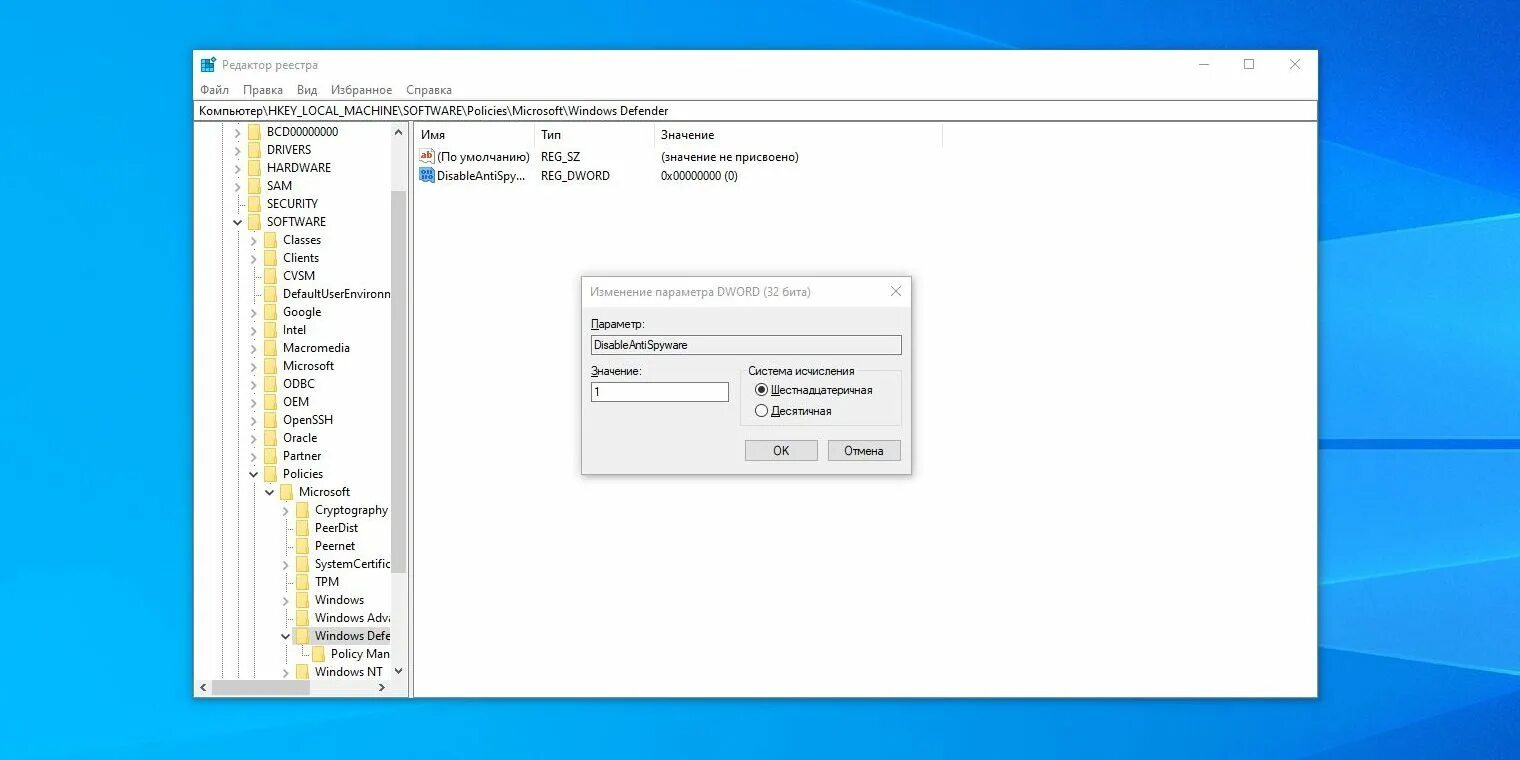1520x760 pixels.
Task: Click the Intel folder icon
Action: tap(270, 330)
